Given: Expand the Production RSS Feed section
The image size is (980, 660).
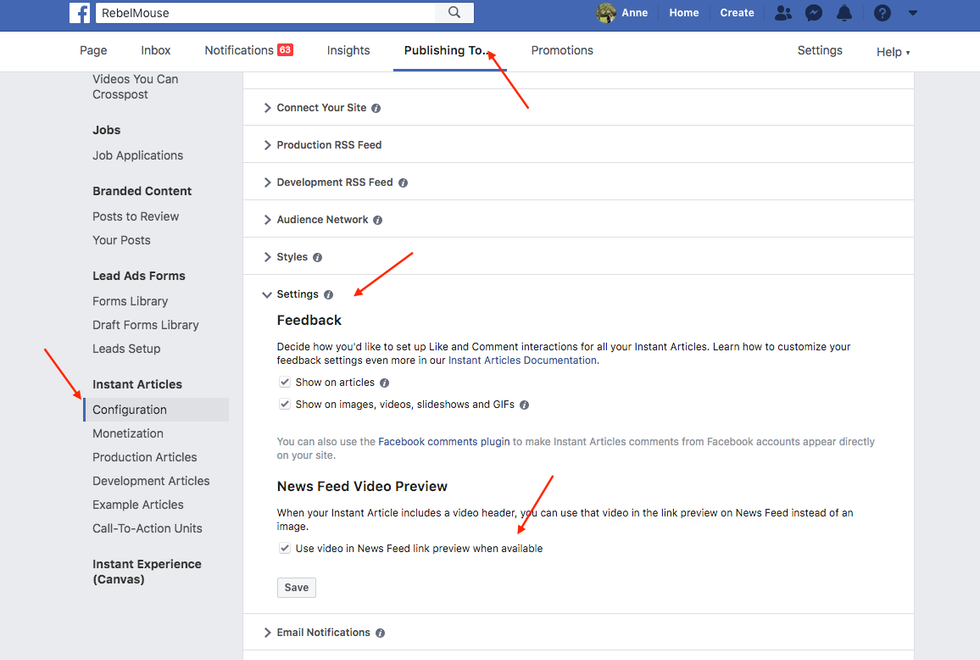Looking at the screenshot, I should tap(328, 145).
